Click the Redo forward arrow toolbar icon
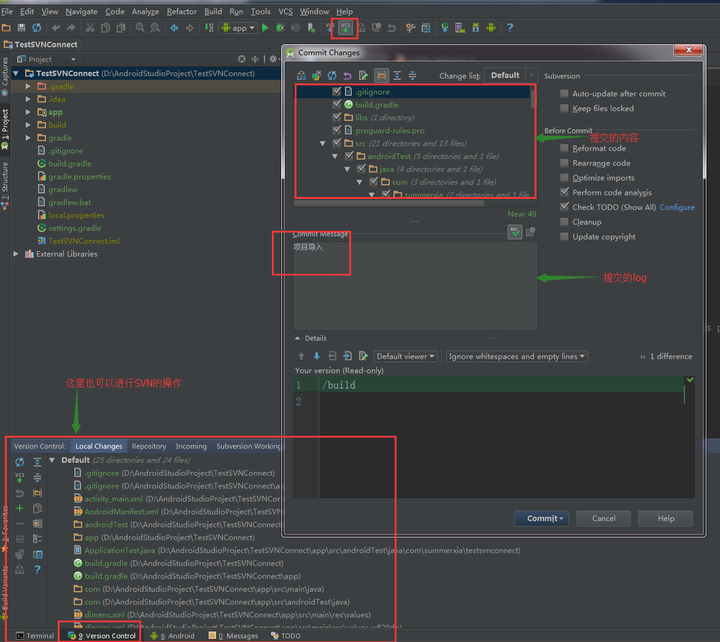This screenshot has height=642, width=720. click(71, 28)
